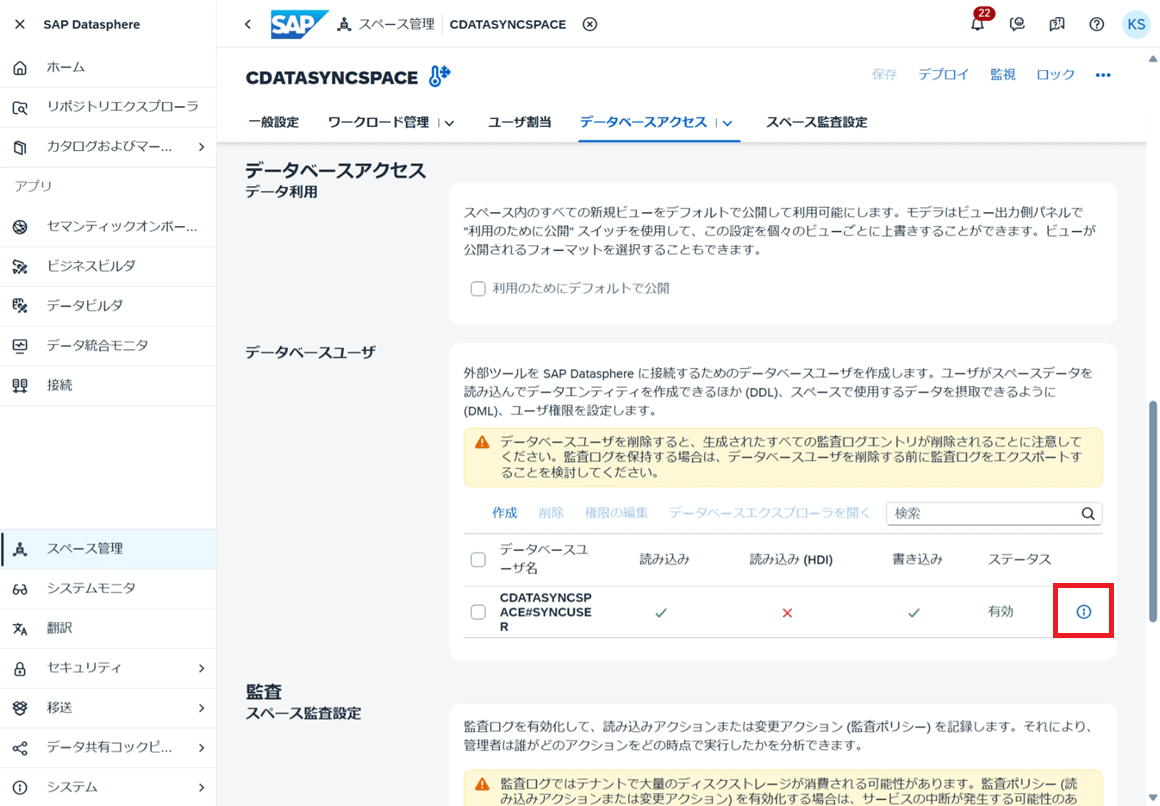Screen dimensions: 1160x806
Task: Click the ロック lock button
Action: coord(1055,75)
